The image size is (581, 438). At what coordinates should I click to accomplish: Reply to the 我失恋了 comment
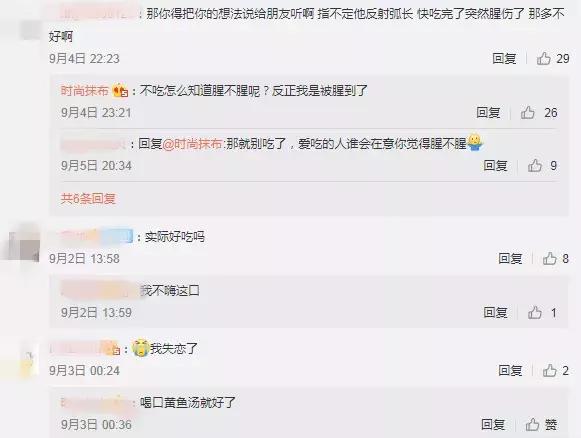[510, 371]
